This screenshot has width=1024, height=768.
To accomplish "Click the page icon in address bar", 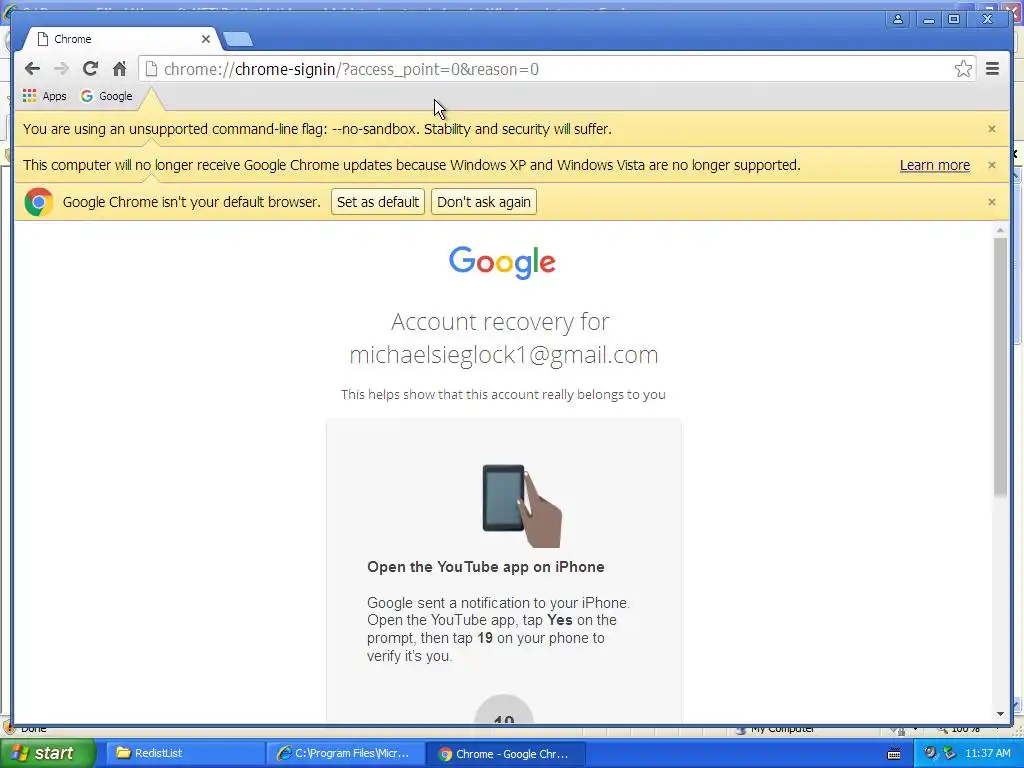I will point(152,69).
